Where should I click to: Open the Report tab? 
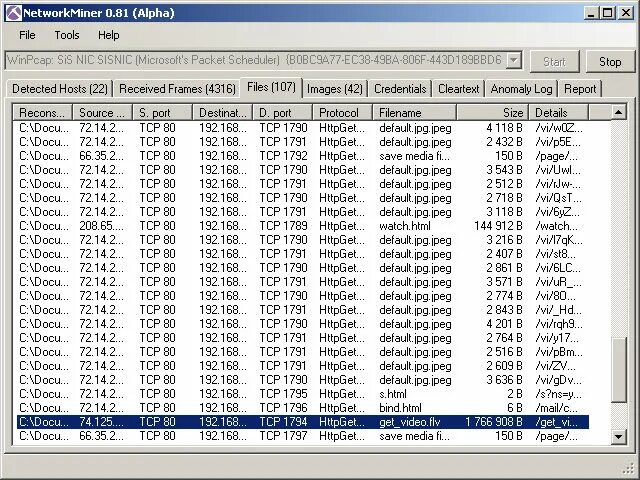pos(580,89)
